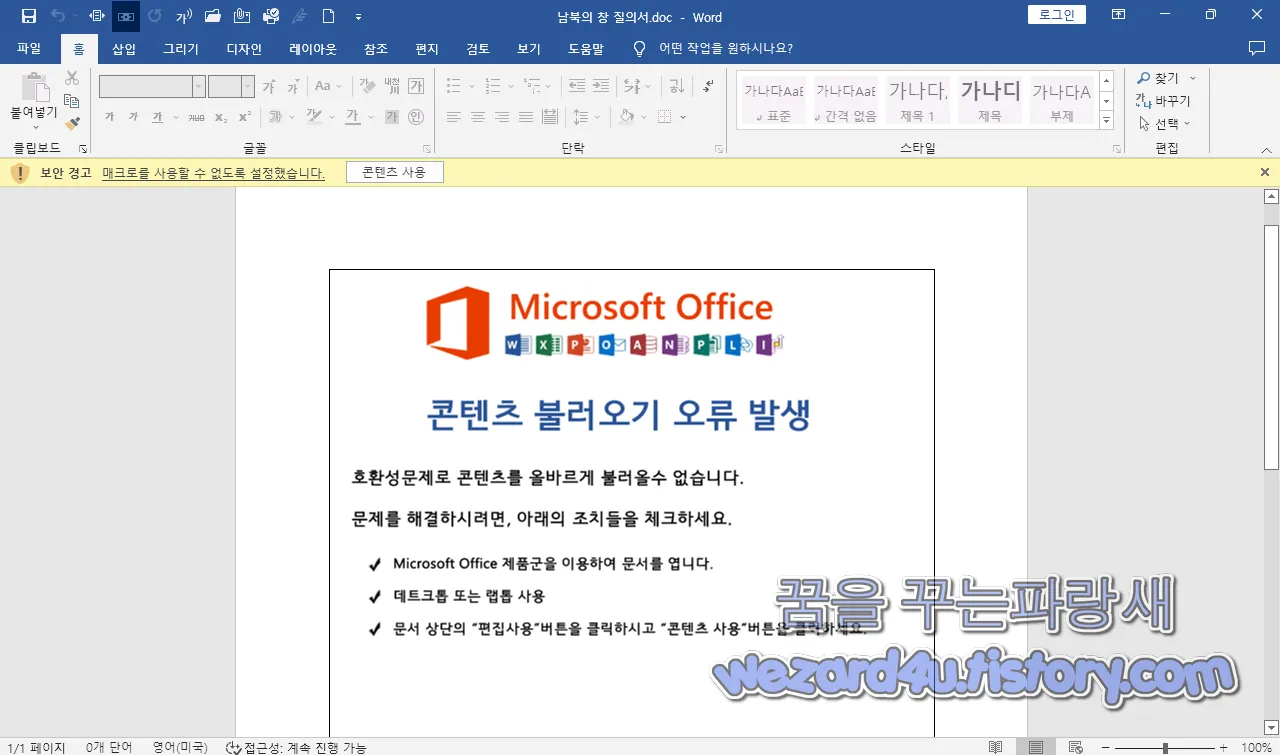The image size is (1280, 755).
Task: Click the 로그인 sign-in button
Action: point(1057,14)
